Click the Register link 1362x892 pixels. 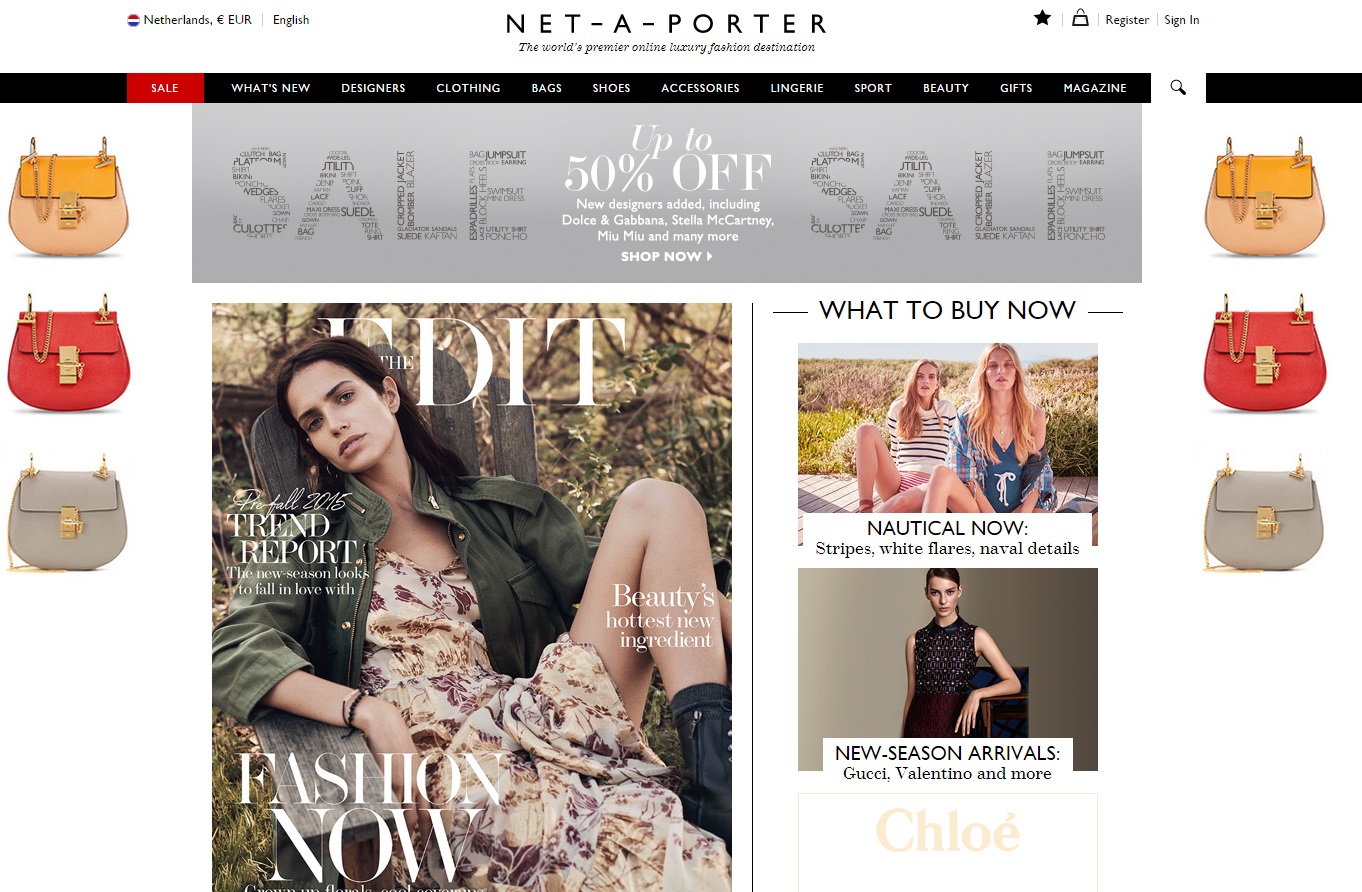point(1127,20)
